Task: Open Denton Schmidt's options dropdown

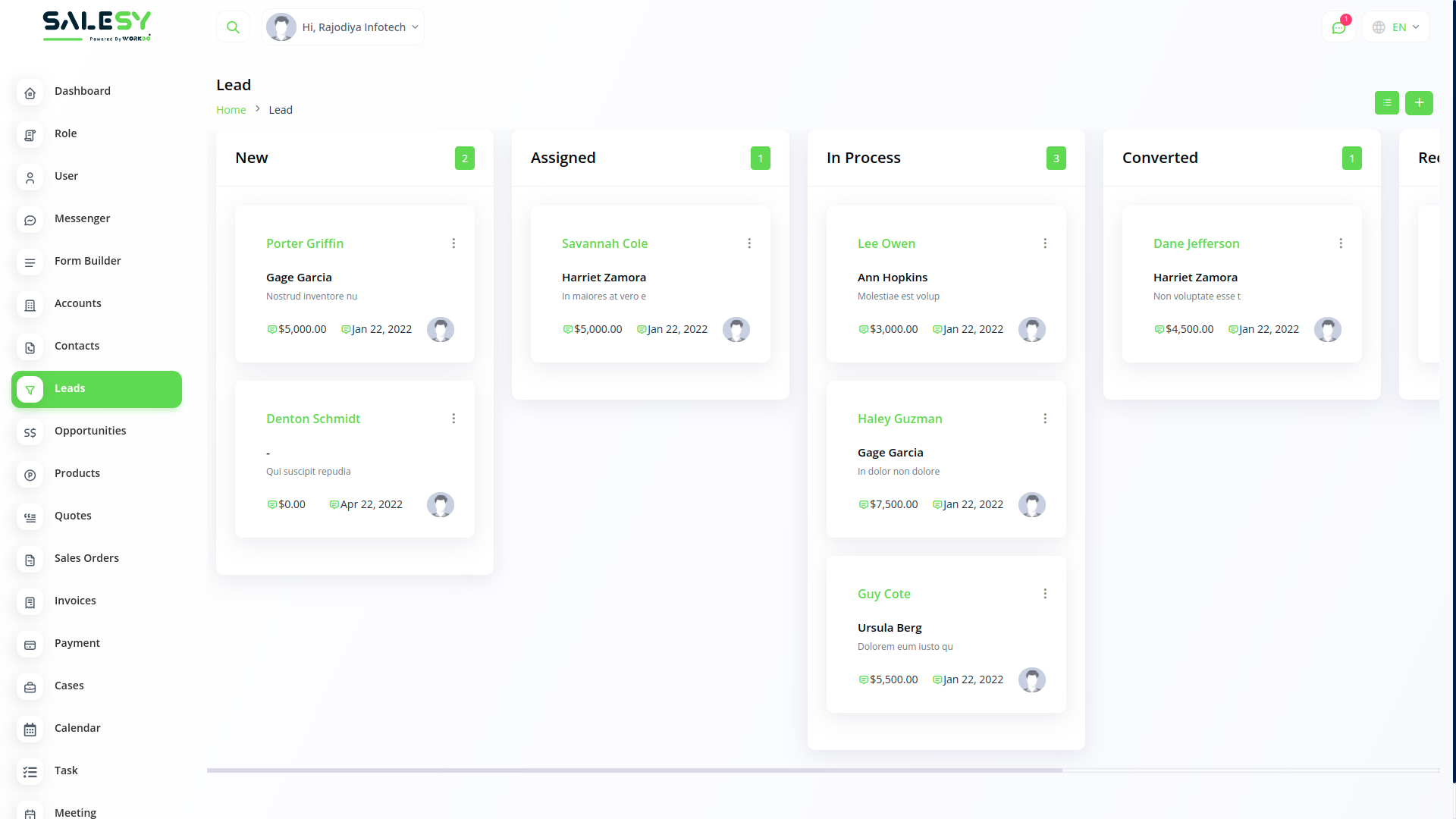Action: 453,419
